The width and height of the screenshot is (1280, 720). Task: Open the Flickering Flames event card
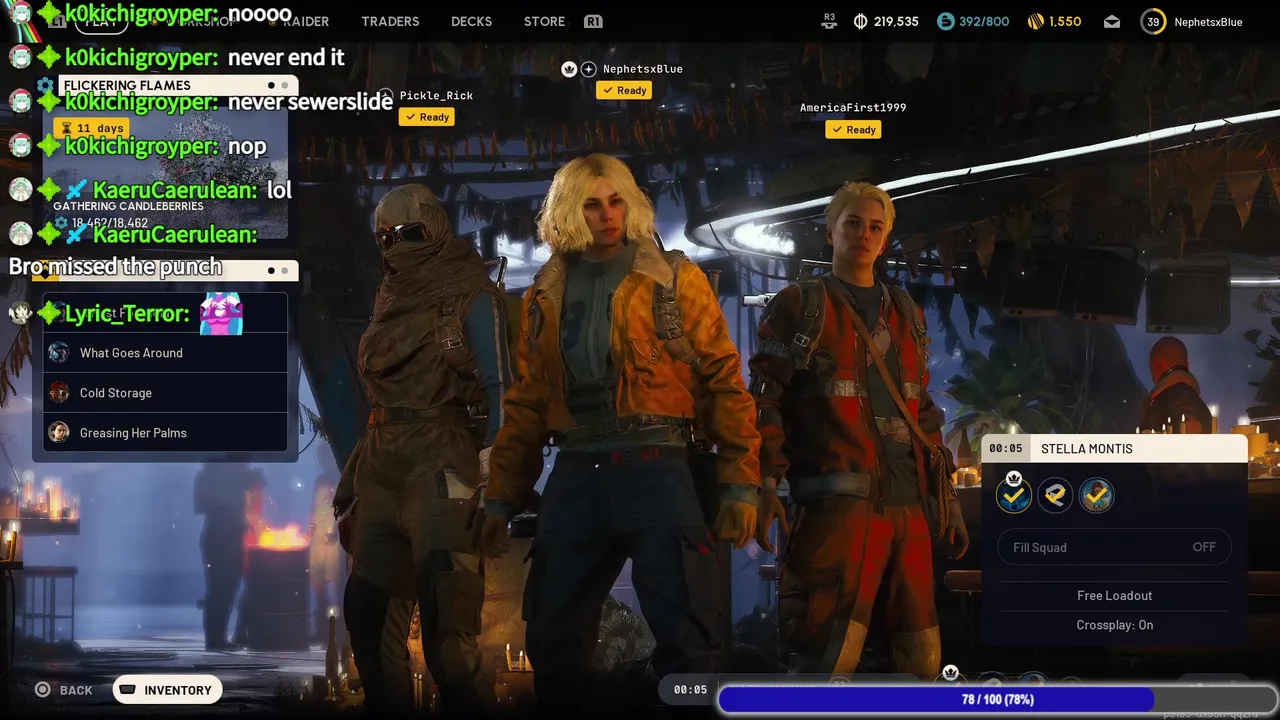point(165,158)
